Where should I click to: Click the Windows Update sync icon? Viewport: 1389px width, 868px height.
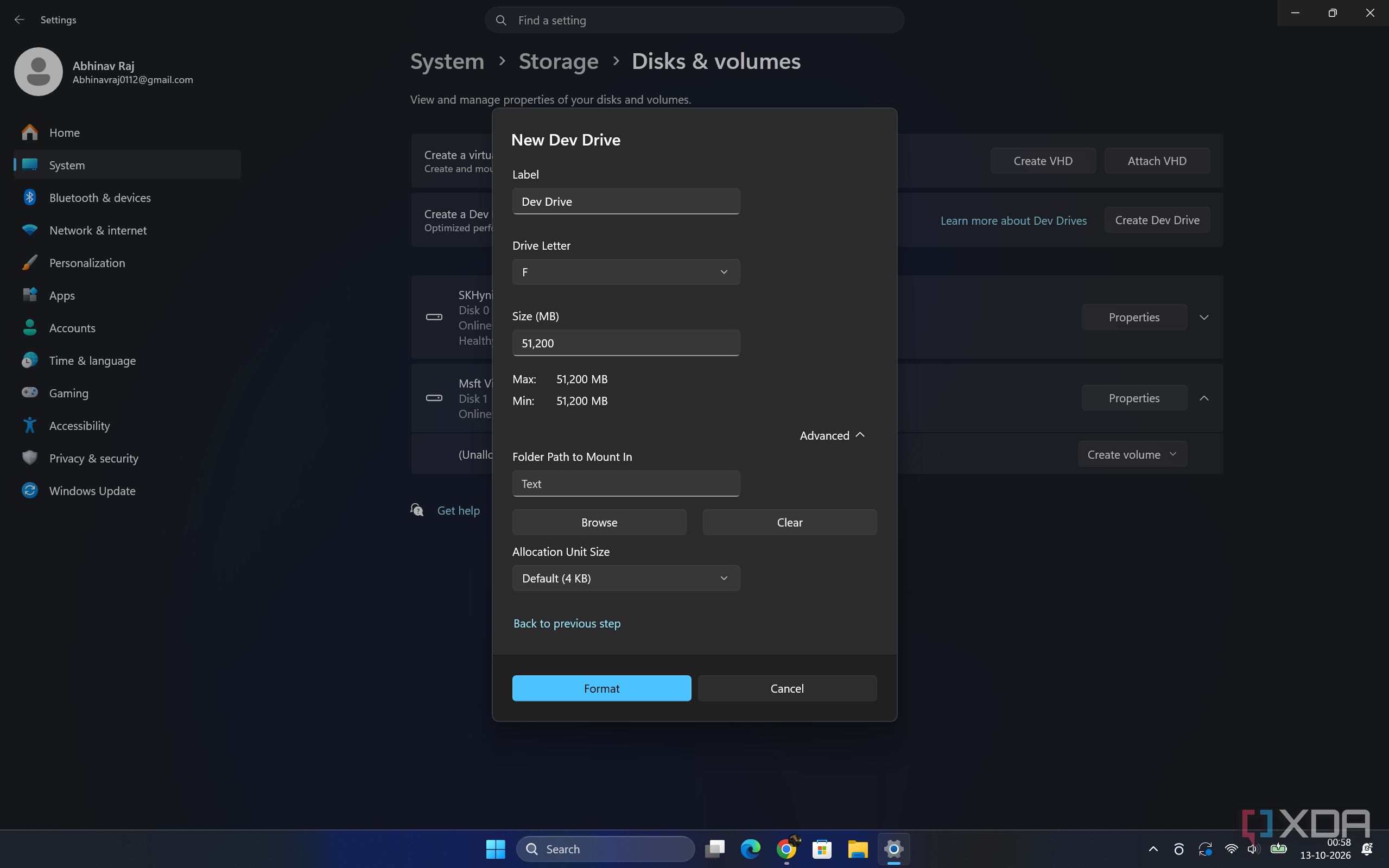[x=30, y=490]
